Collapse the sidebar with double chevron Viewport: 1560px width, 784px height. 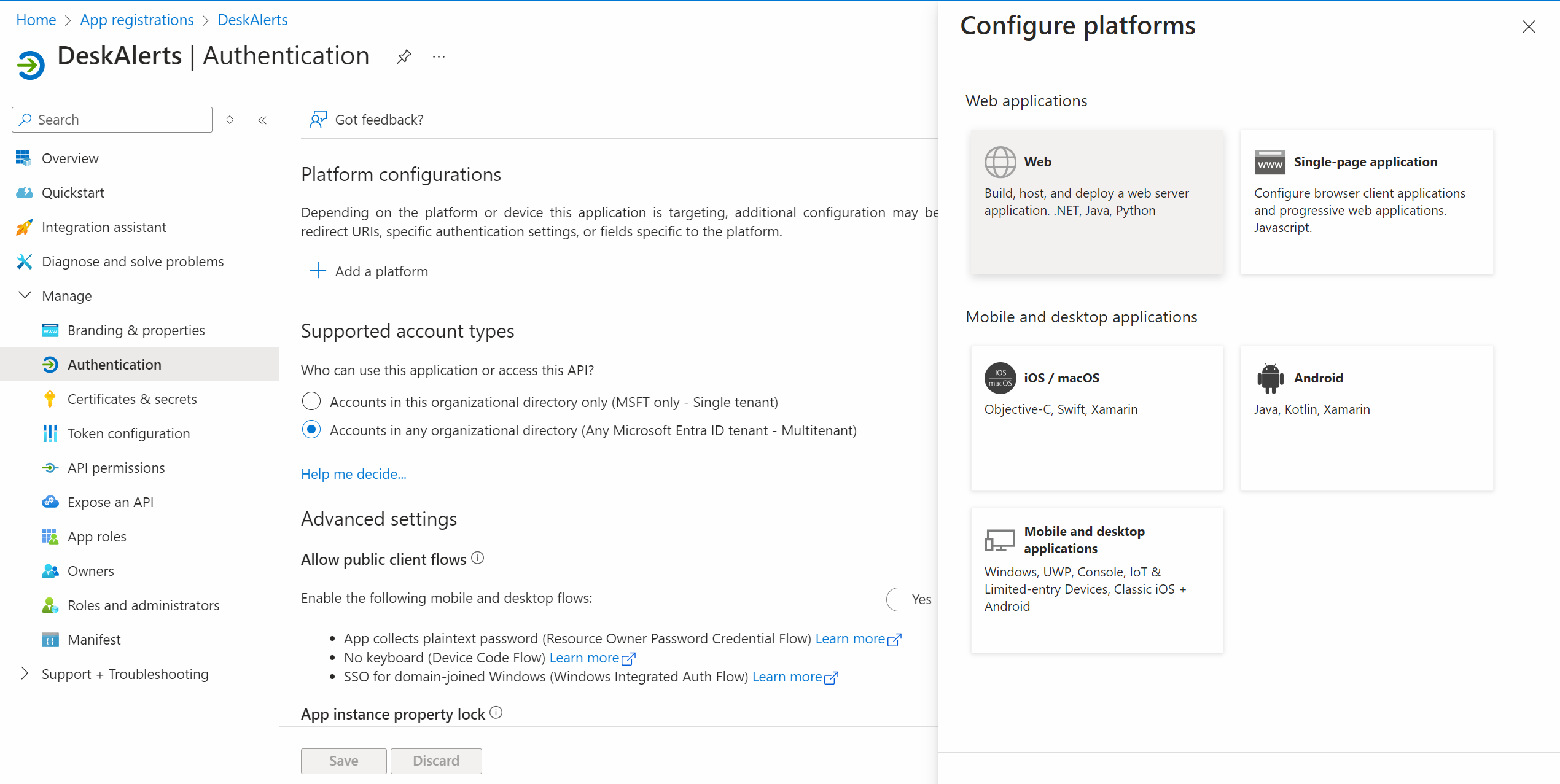point(262,120)
